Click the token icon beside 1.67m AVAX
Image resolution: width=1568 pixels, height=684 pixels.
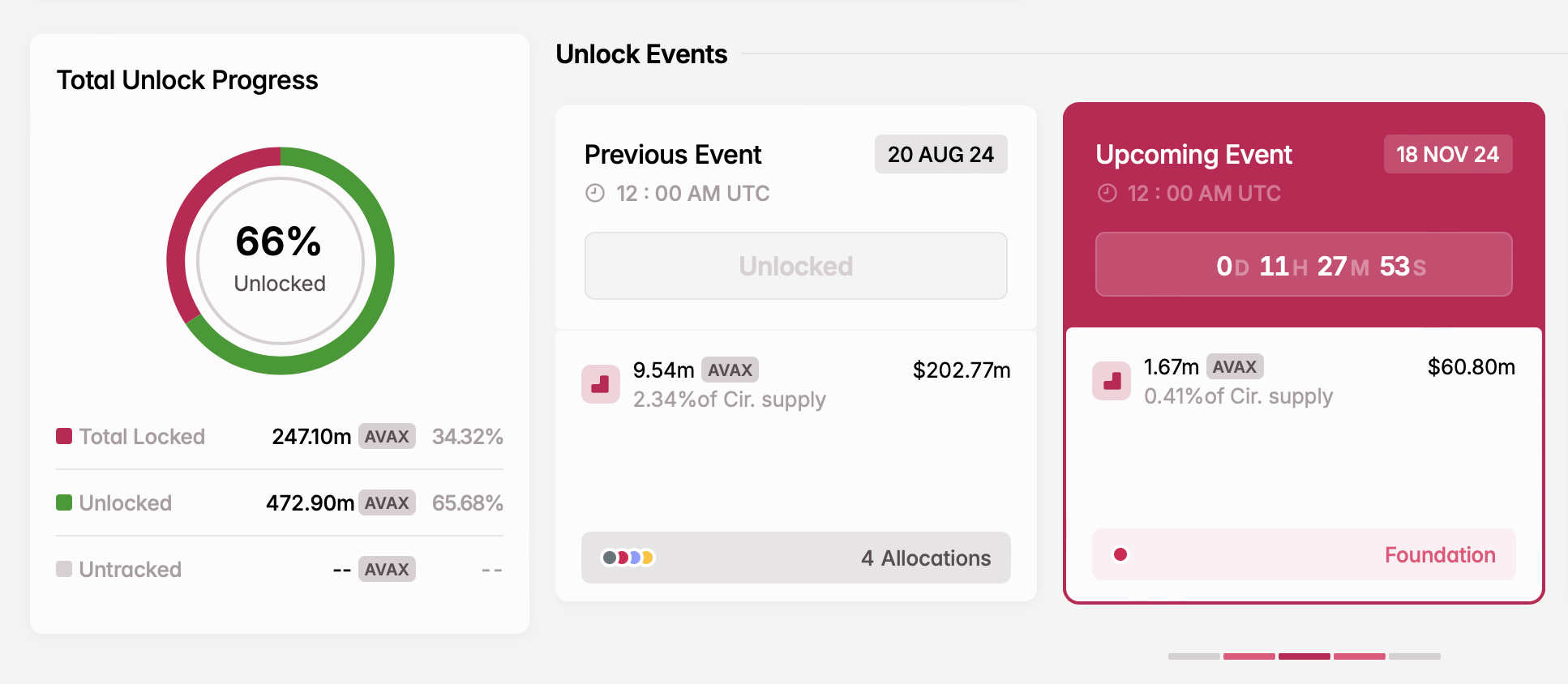coord(1112,380)
